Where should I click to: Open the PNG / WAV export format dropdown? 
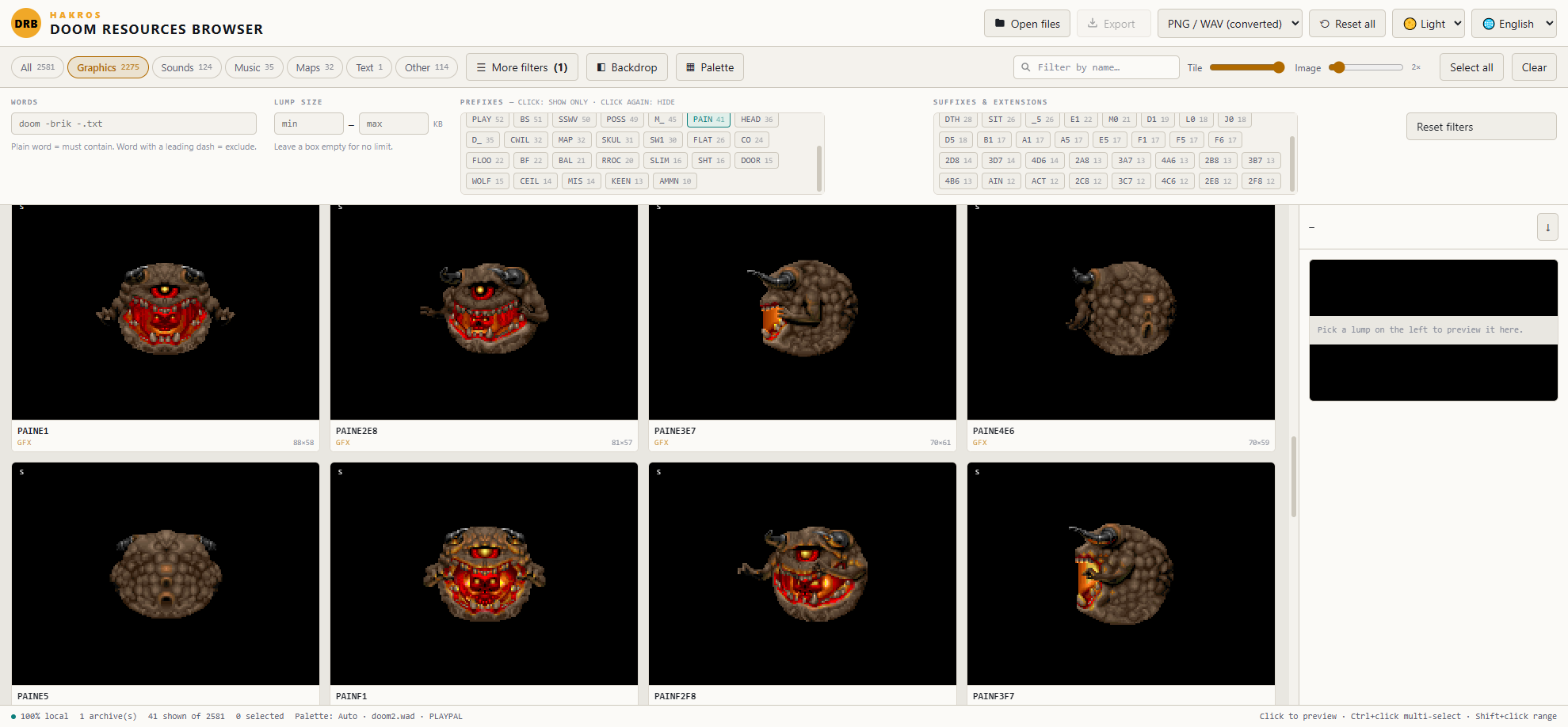1230,24
